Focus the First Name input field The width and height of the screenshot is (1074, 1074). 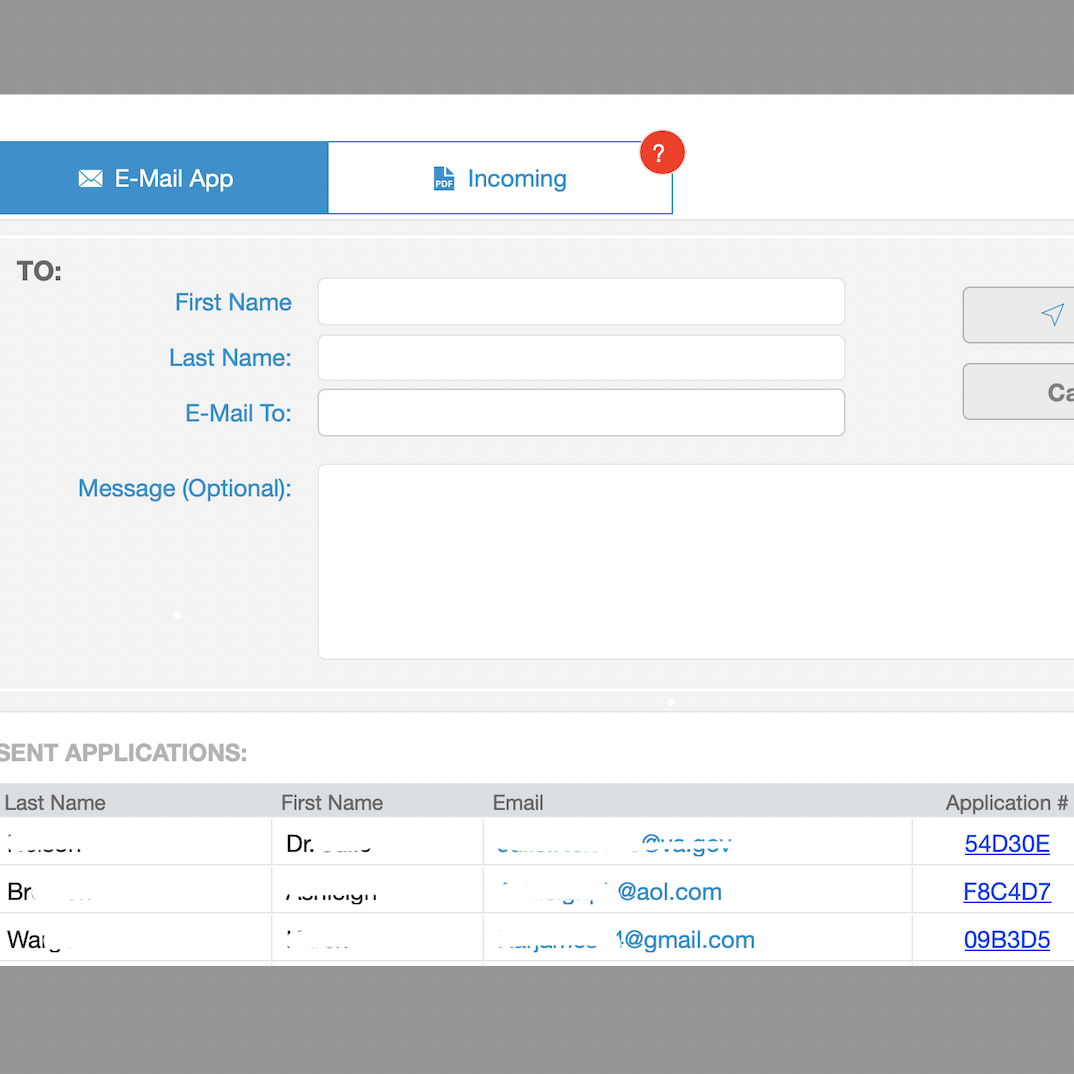pos(581,302)
